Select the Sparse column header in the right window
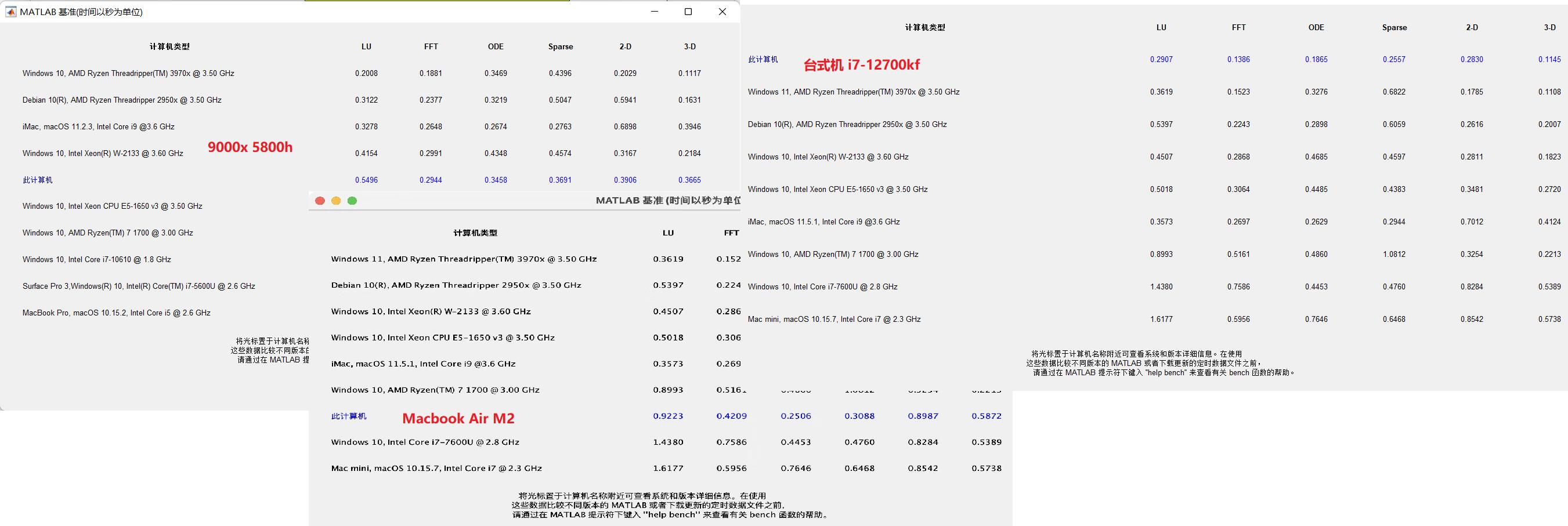 1394,27
